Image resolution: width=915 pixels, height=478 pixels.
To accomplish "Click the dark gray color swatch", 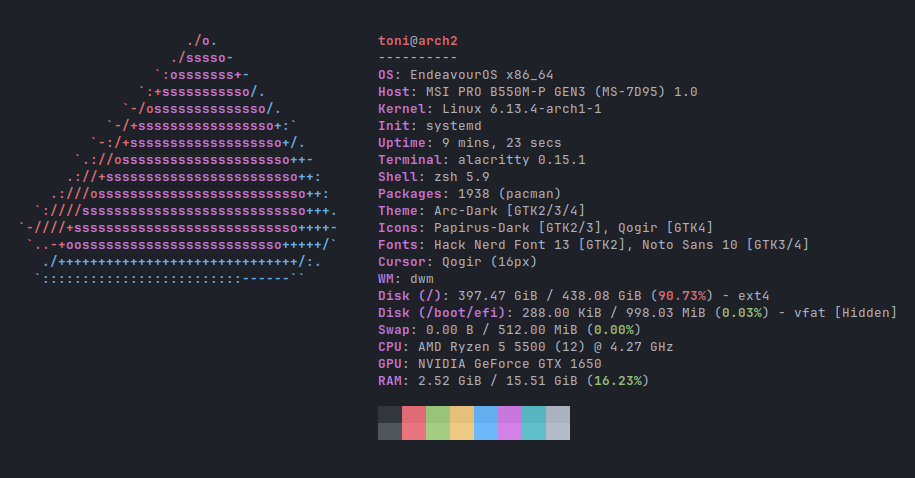I will click(390, 423).
